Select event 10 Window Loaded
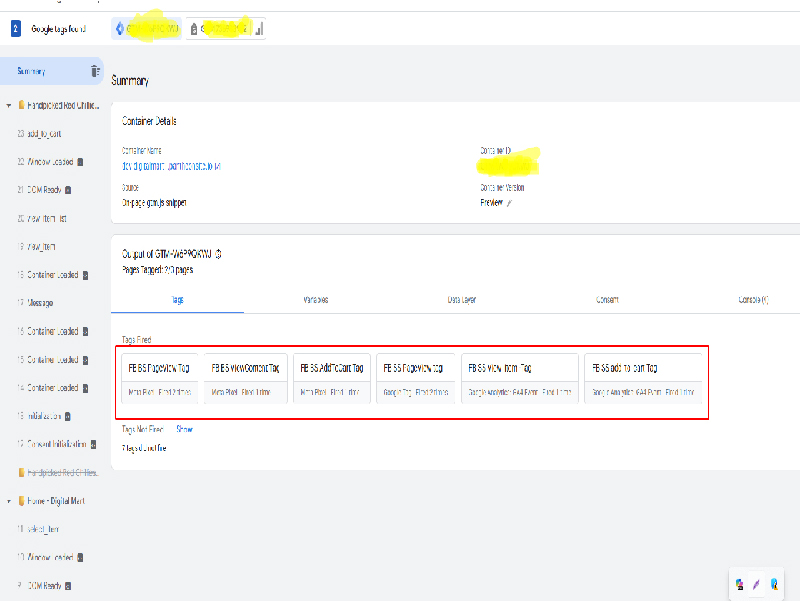Image resolution: width=800 pixels, height=601 pixels. click(x=45, y=557)
